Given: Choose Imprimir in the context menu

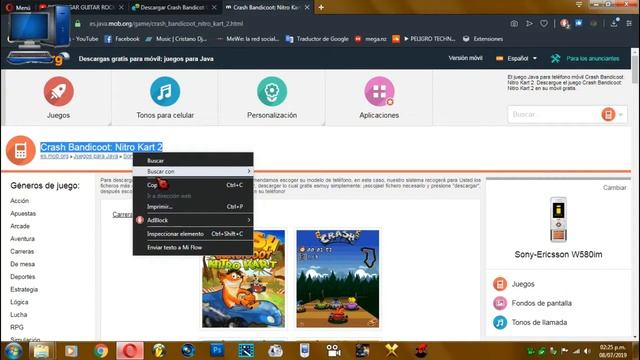Looking at the screenshot, I should pyautogui.click(x=193, y=207).
